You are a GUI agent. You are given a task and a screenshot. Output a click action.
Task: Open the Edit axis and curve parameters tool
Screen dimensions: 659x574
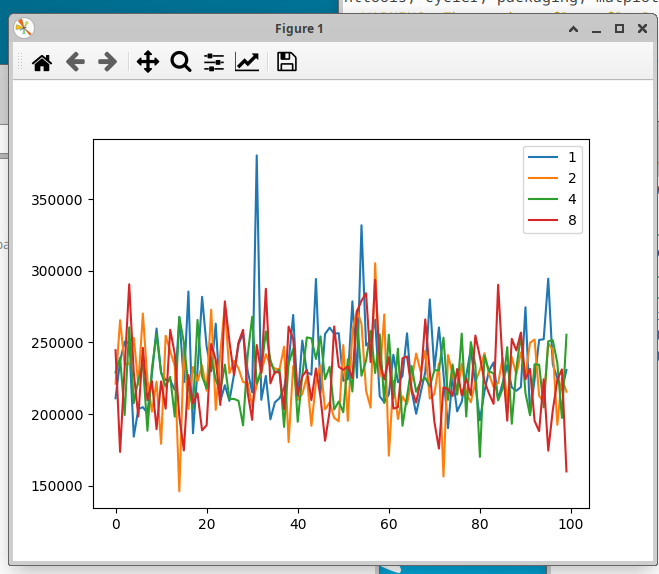tap(246, 63)
